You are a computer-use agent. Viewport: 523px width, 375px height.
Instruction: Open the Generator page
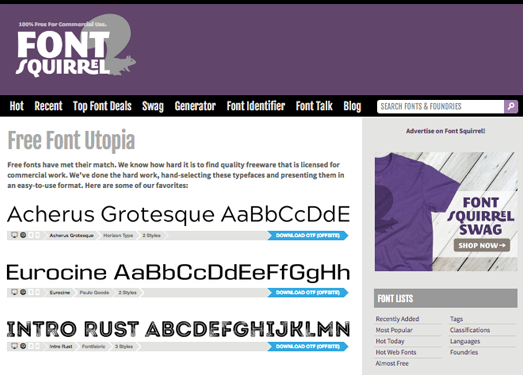[x=195, y=106]
